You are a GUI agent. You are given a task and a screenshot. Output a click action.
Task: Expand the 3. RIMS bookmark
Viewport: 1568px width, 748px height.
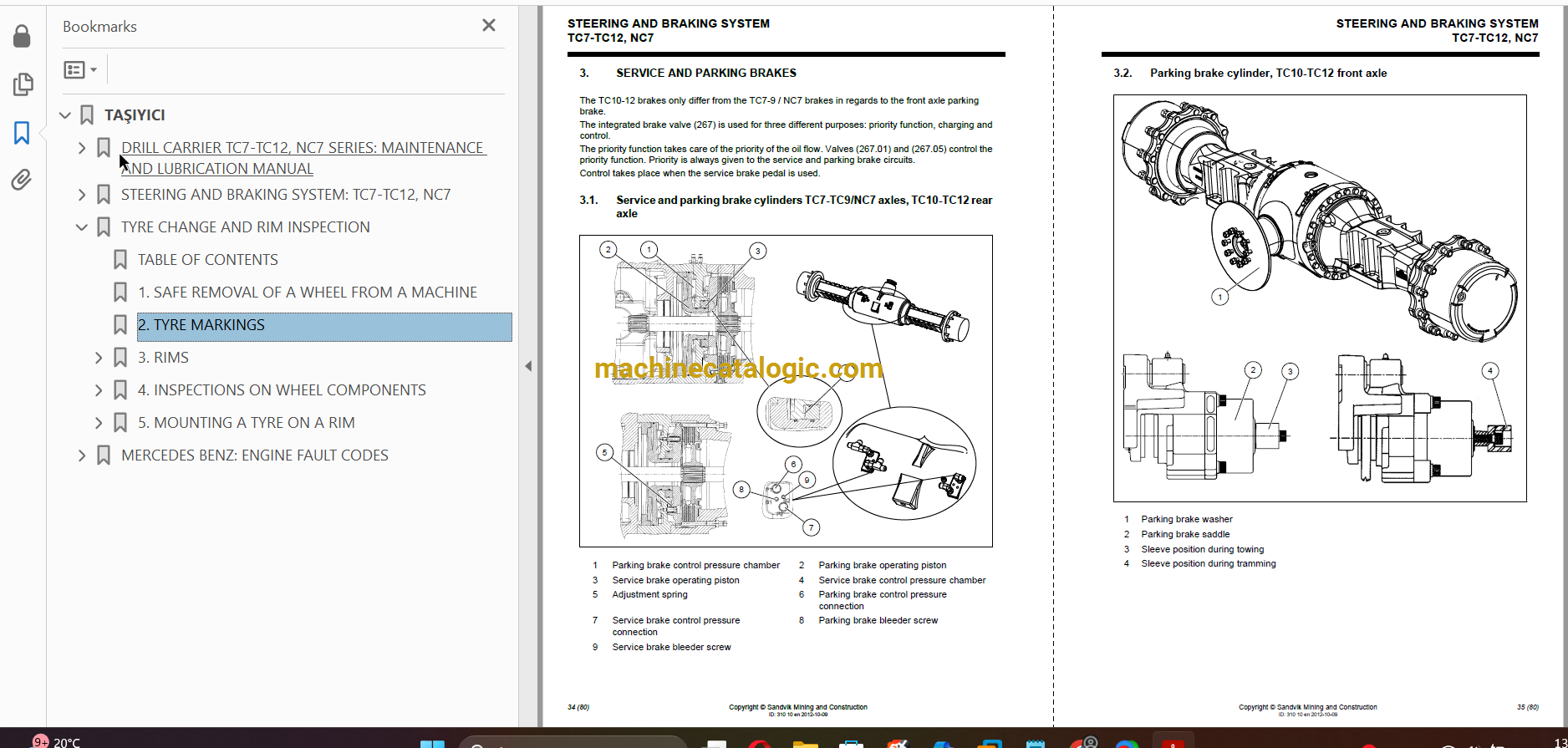pos(99,358)
